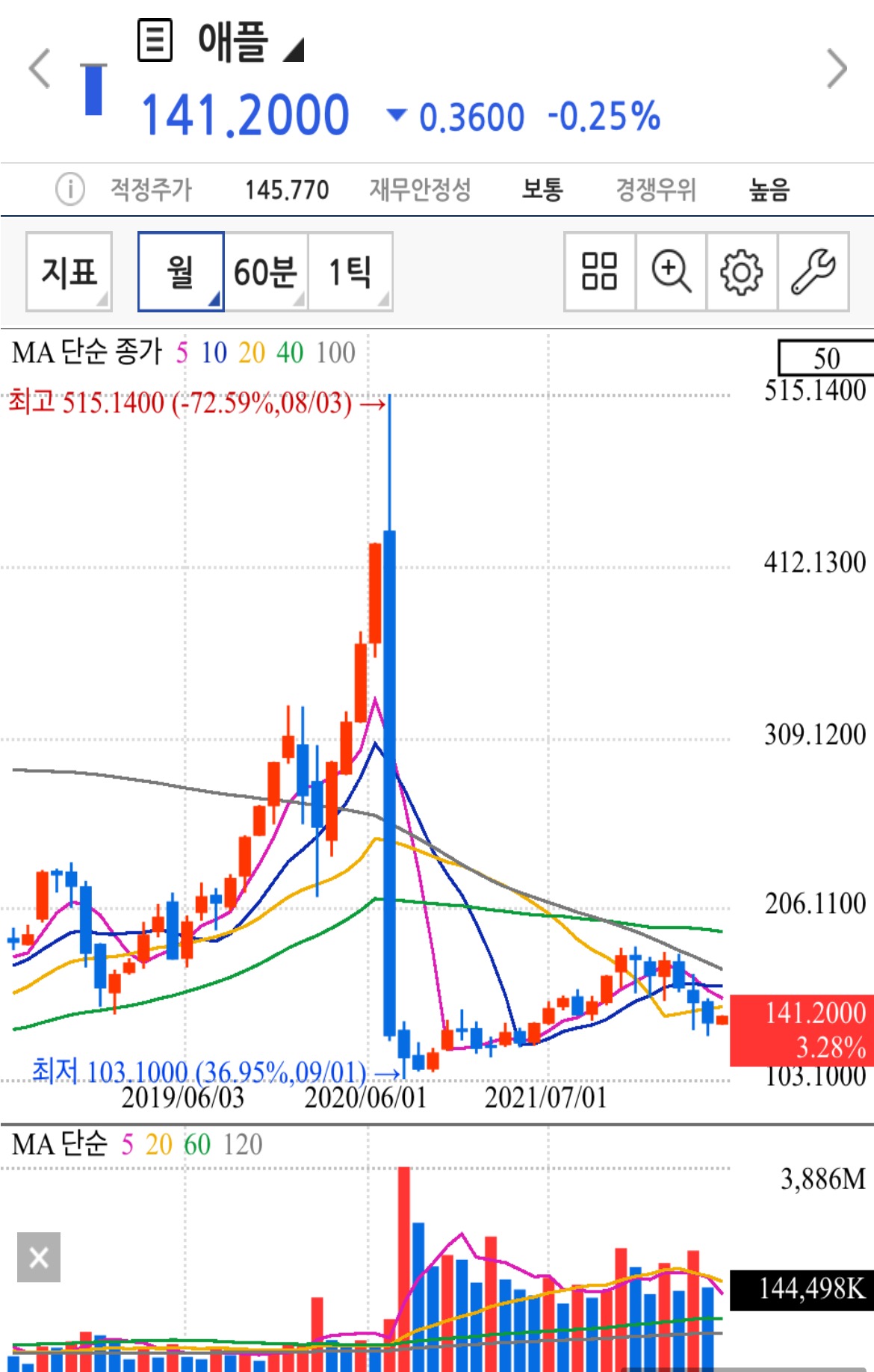Screen dimensions: 874x1372
Task: Open the grid layout view icon
Action: (599, 271)
